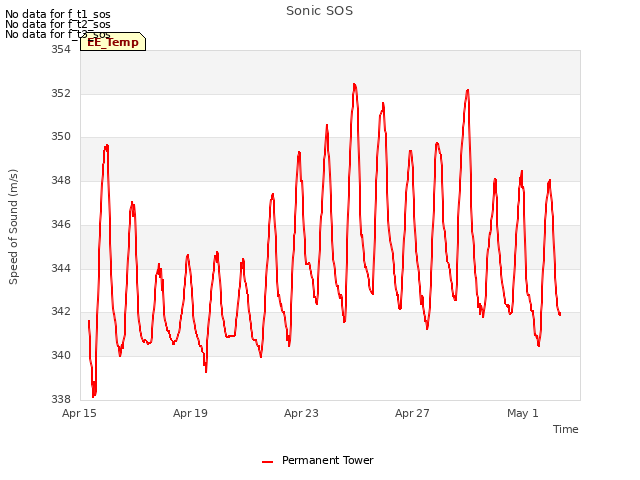
Task: Click the lowest dip near Apr 15
Action: click(x=93, y=396)
